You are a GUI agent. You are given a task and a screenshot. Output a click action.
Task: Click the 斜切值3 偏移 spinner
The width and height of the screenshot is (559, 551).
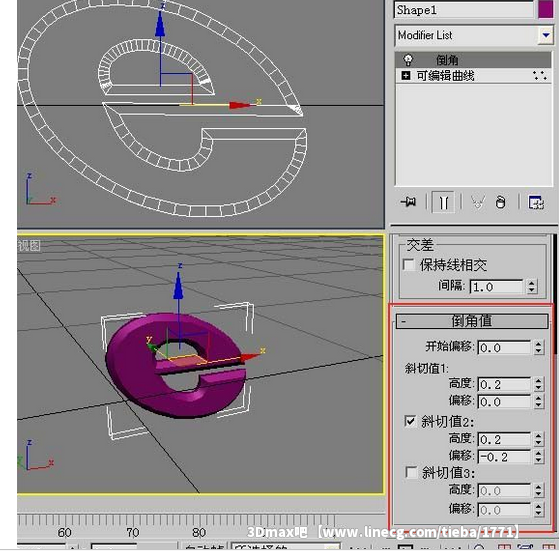click(538, 510)
